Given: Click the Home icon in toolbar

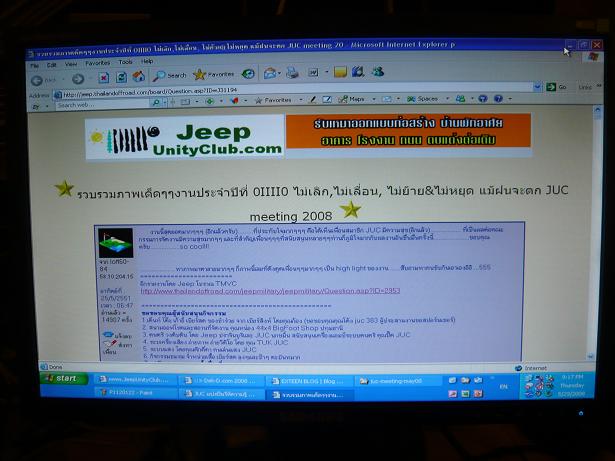Looking at the screenshot, I should tap(139, 76).
